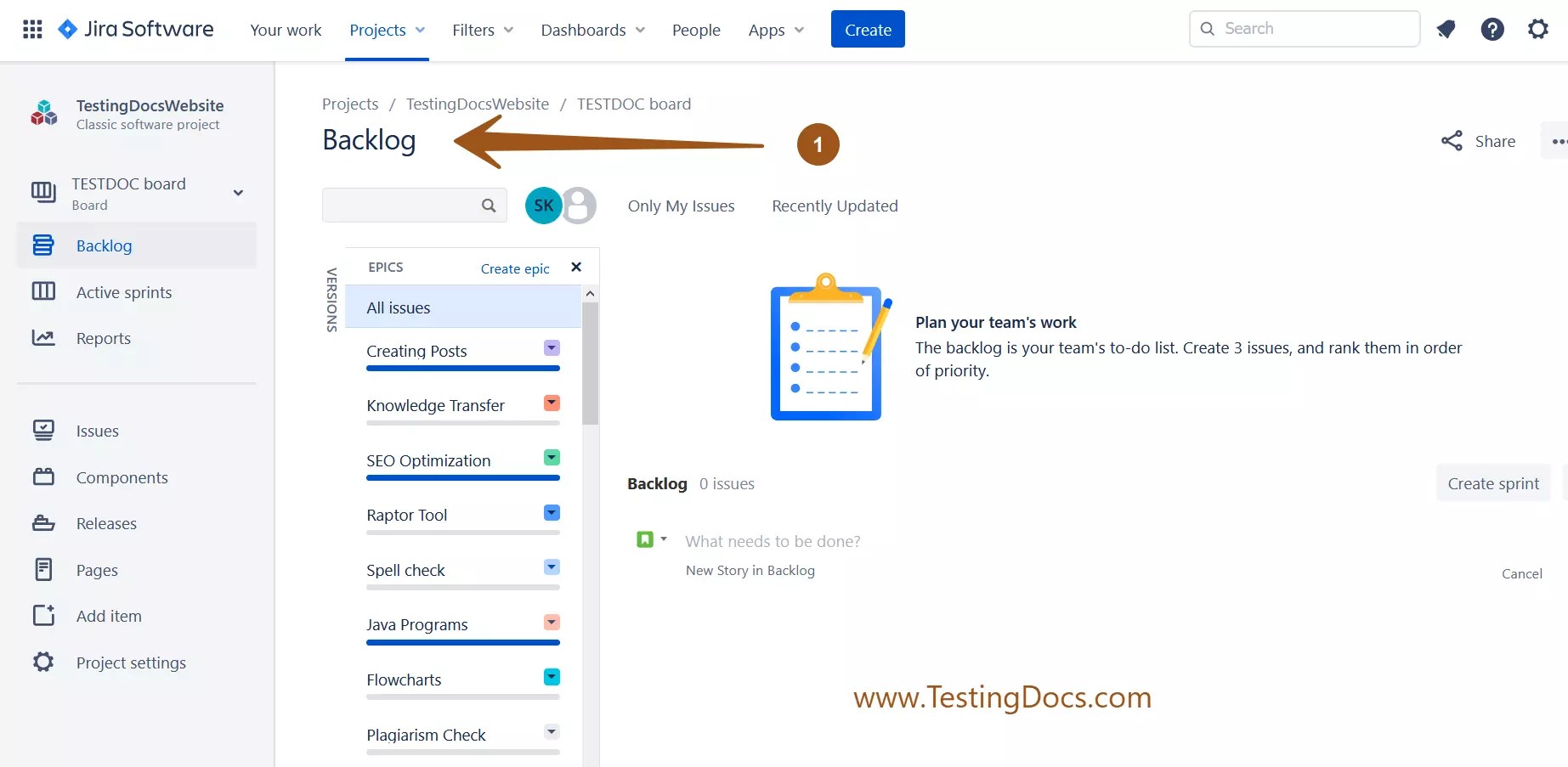Open the Apps dropdown menu
The height and width of the screenshot is (767, 1568).
776,30
